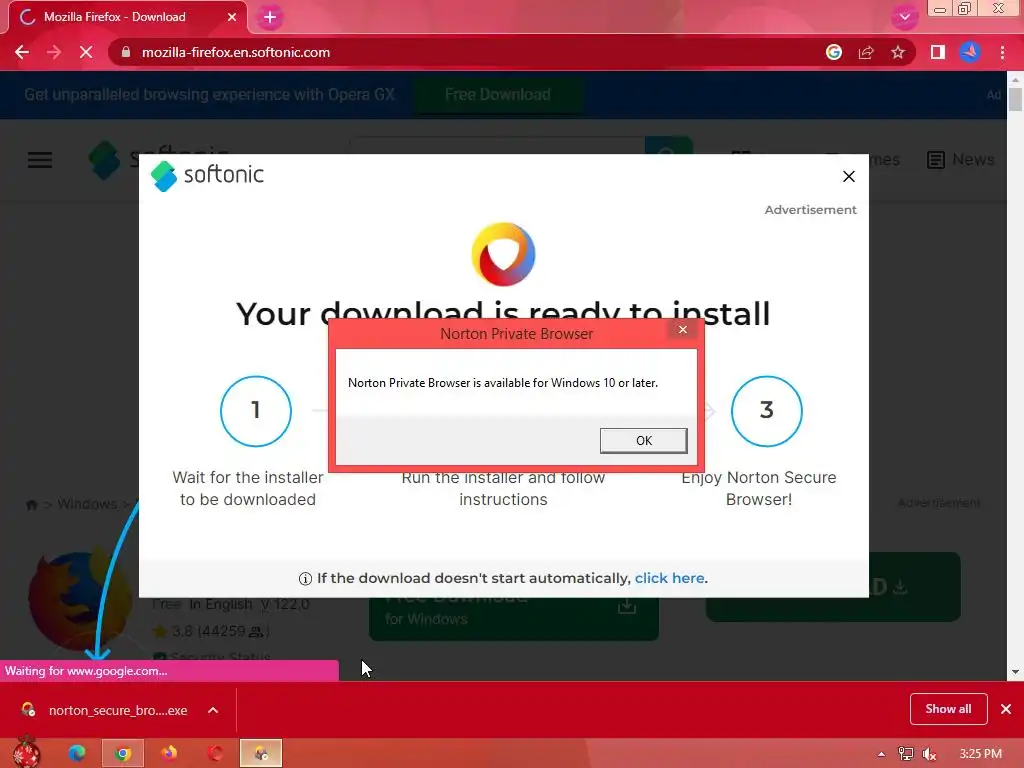The image size is (1024, 768).
Task: Click Show all downloads
Action: point(948,709)
